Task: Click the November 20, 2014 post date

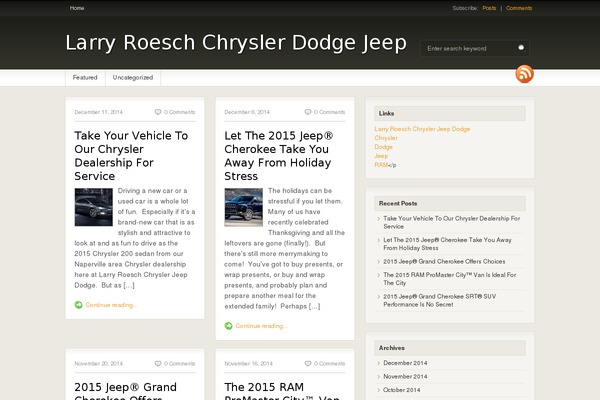Action: 98,364
